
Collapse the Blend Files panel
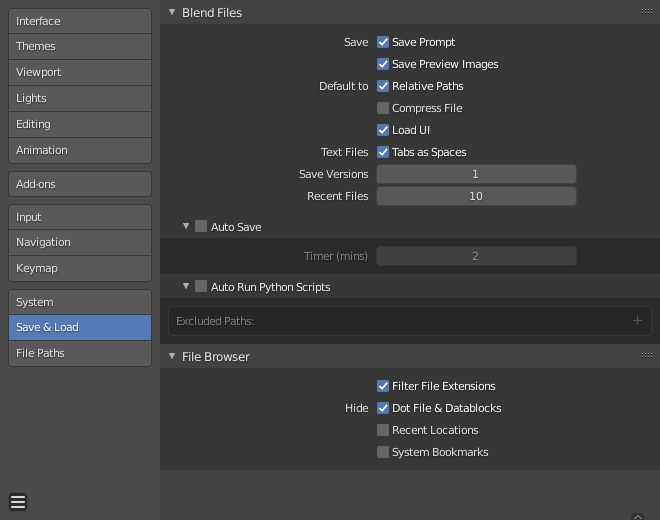172,12
